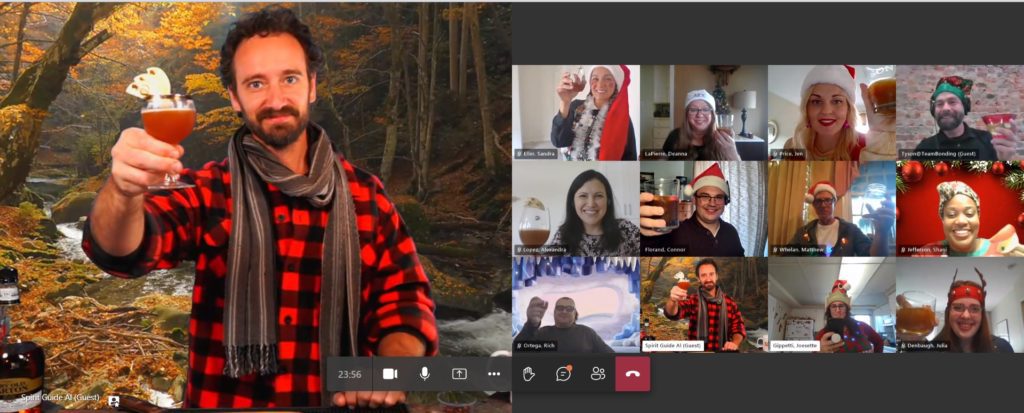Viewport: 1024px width, 413px height.
Task: Raise your hand in the meeting
Action: point(529,373)
